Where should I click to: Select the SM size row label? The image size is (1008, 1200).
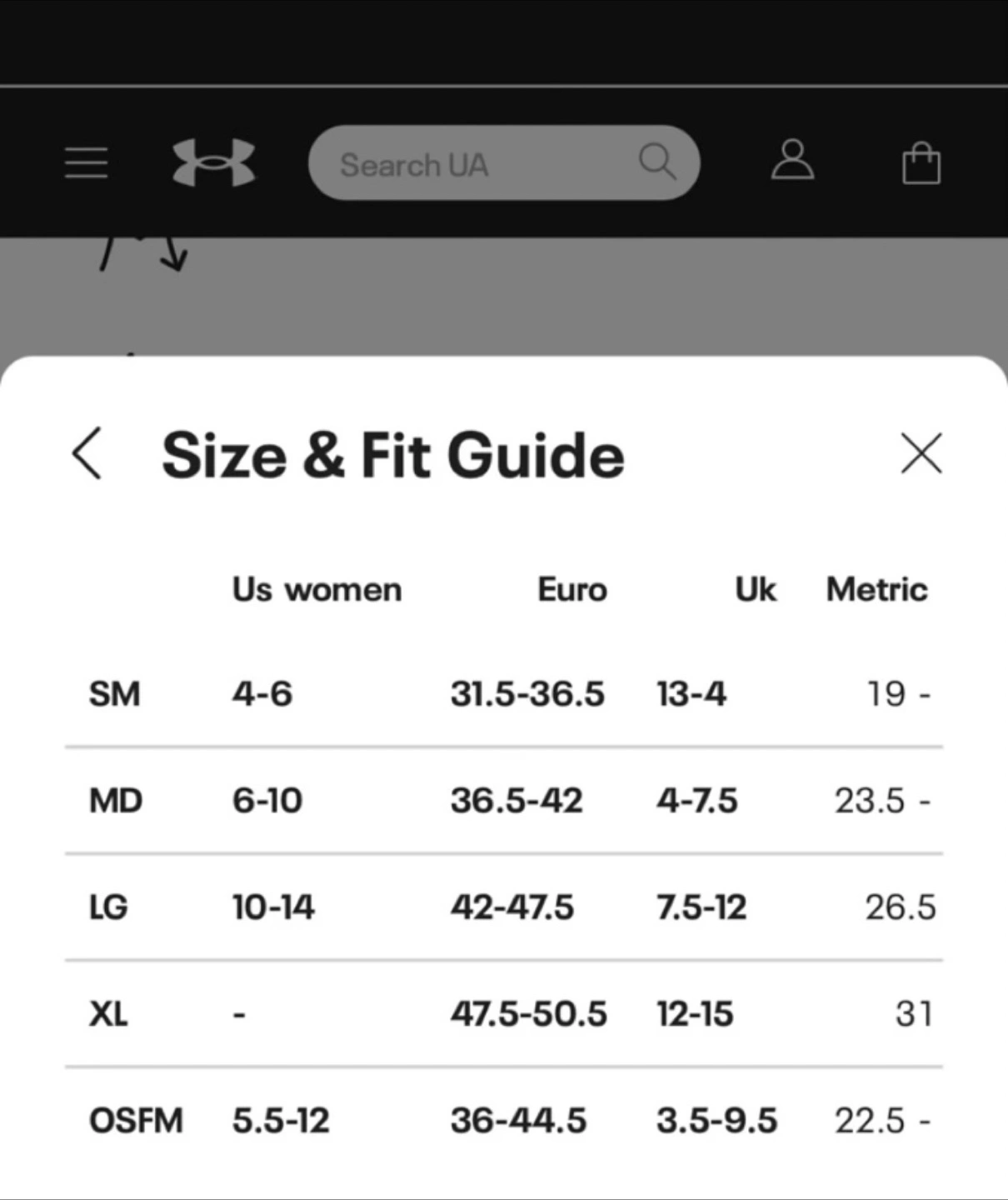(115, 694)
